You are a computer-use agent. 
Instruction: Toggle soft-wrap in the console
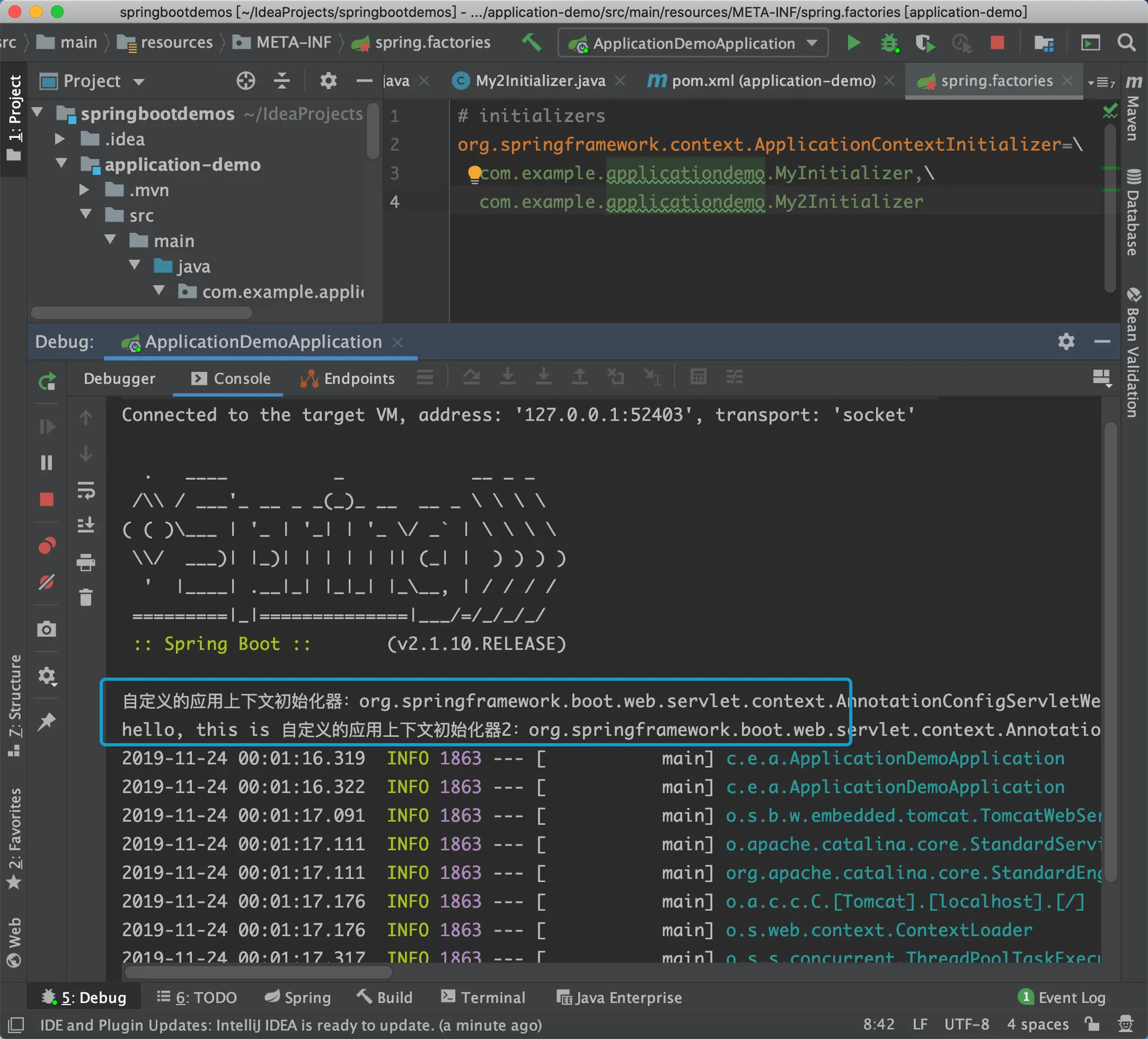click(x=86, y=490)
